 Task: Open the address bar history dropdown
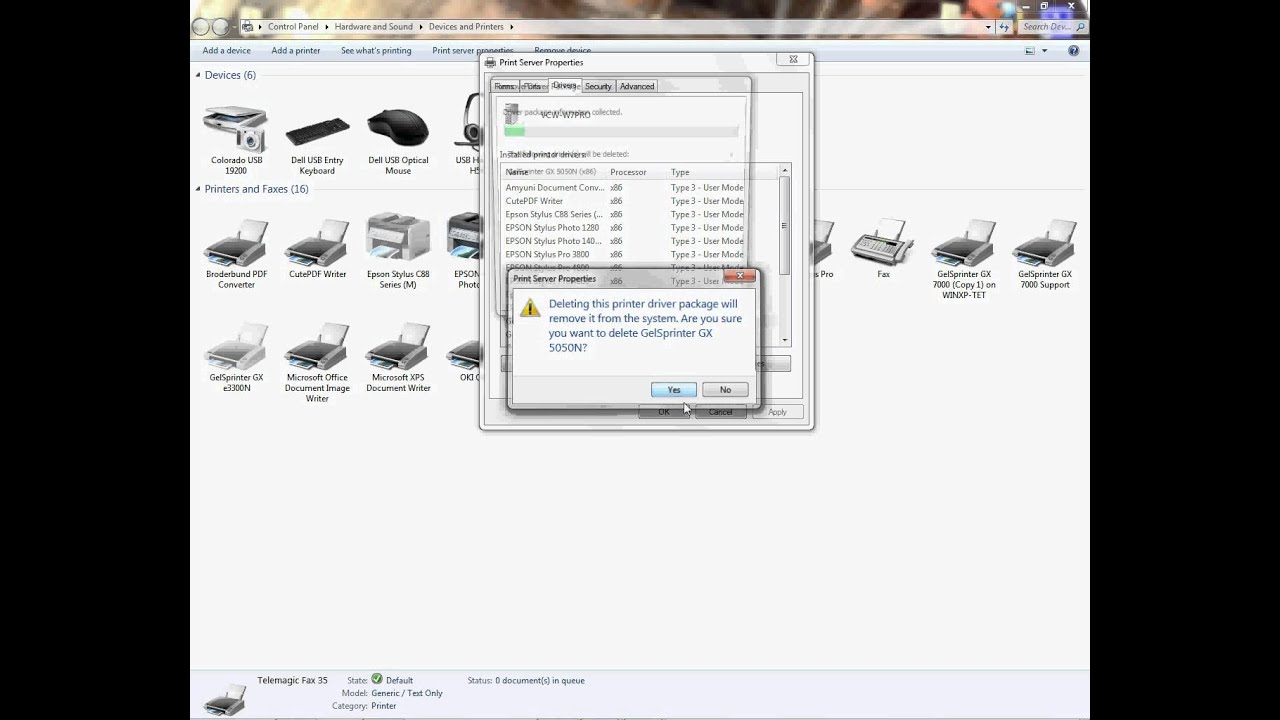[x=989, y=27]
